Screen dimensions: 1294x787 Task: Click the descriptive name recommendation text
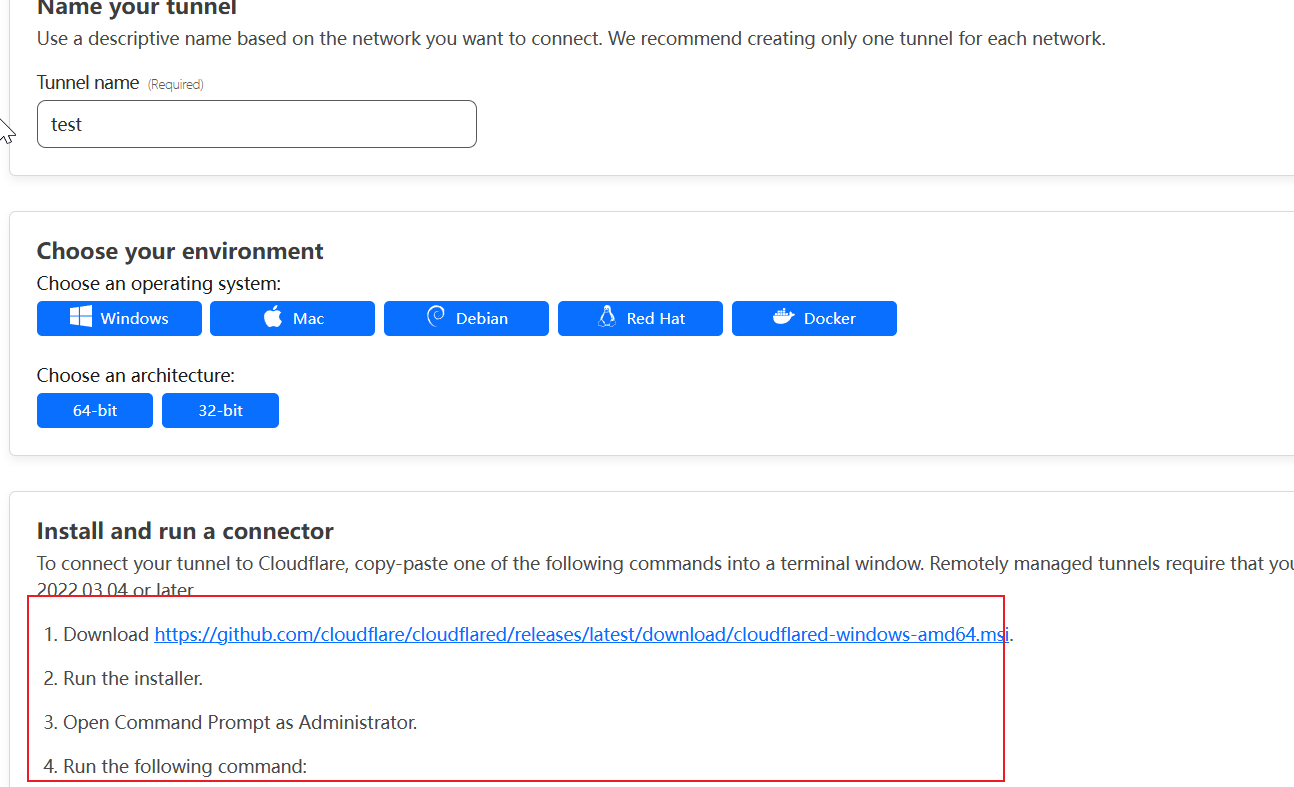click(571, 40)
